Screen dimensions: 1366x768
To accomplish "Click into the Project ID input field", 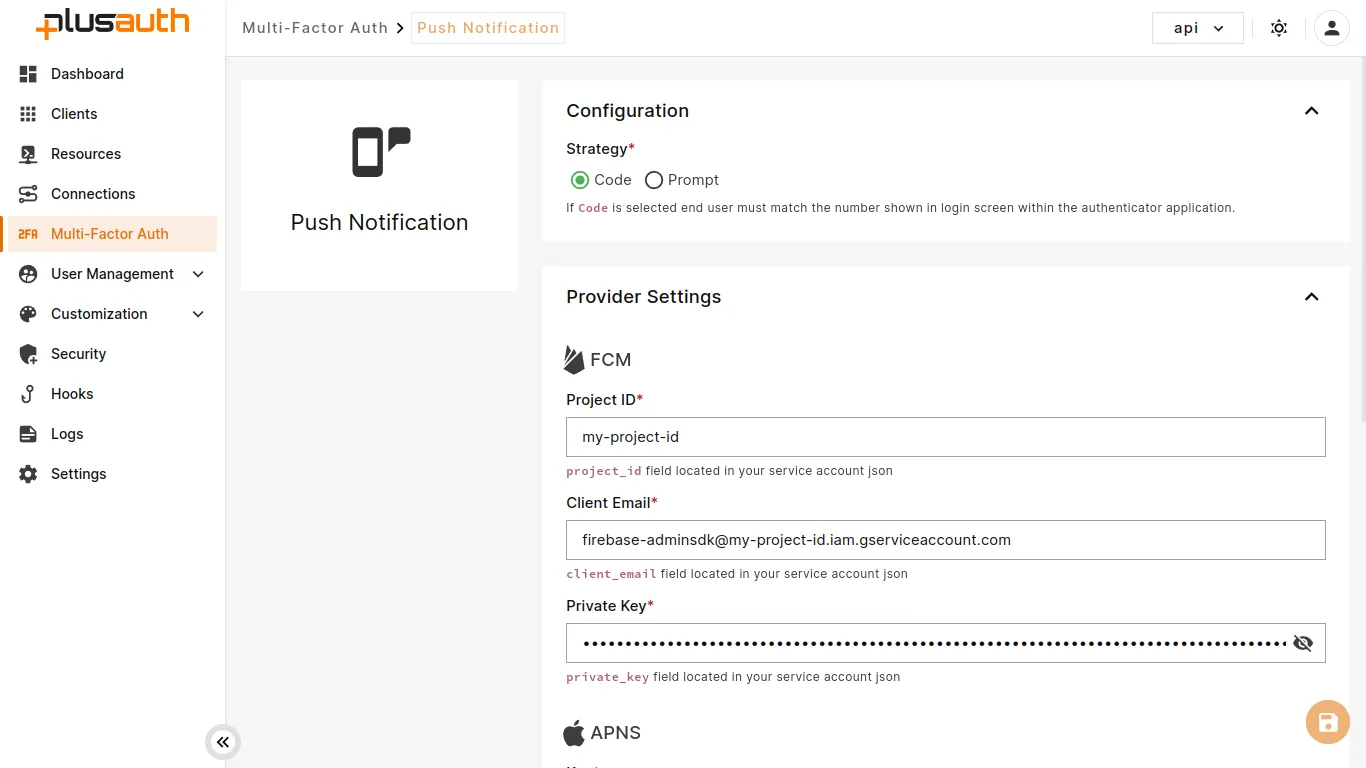I will coord(944,437).
